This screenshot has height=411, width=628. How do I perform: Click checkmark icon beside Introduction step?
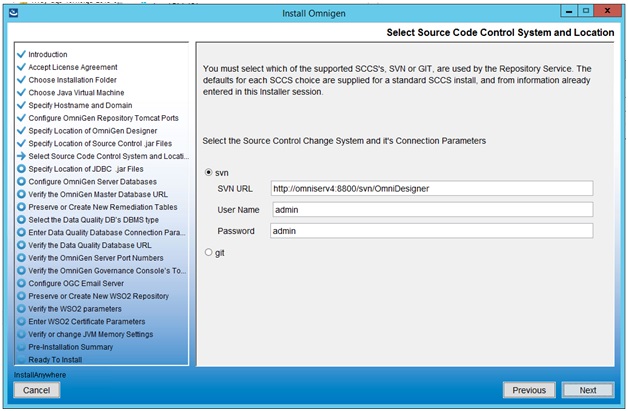pyautogui.click(x=22, y=54)
